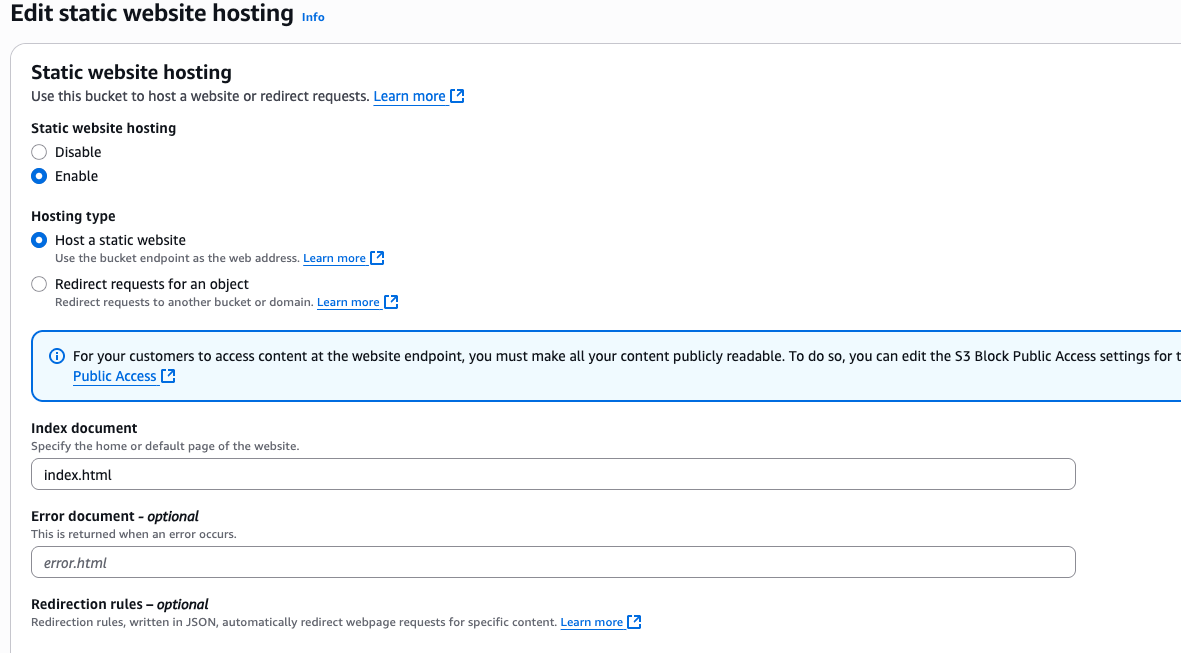Viewport: 1181px width, 653px height.
Task: Click external icon beside Public Access link
Action: coord(168,376)
